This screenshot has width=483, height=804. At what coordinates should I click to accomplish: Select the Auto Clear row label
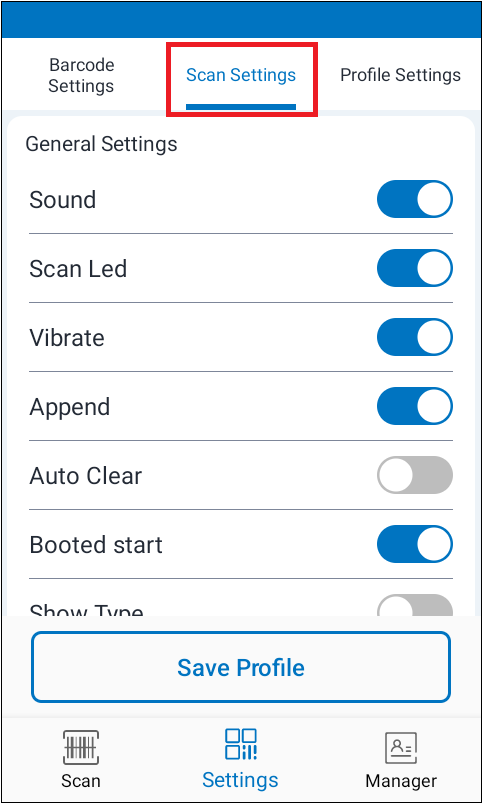86,476
